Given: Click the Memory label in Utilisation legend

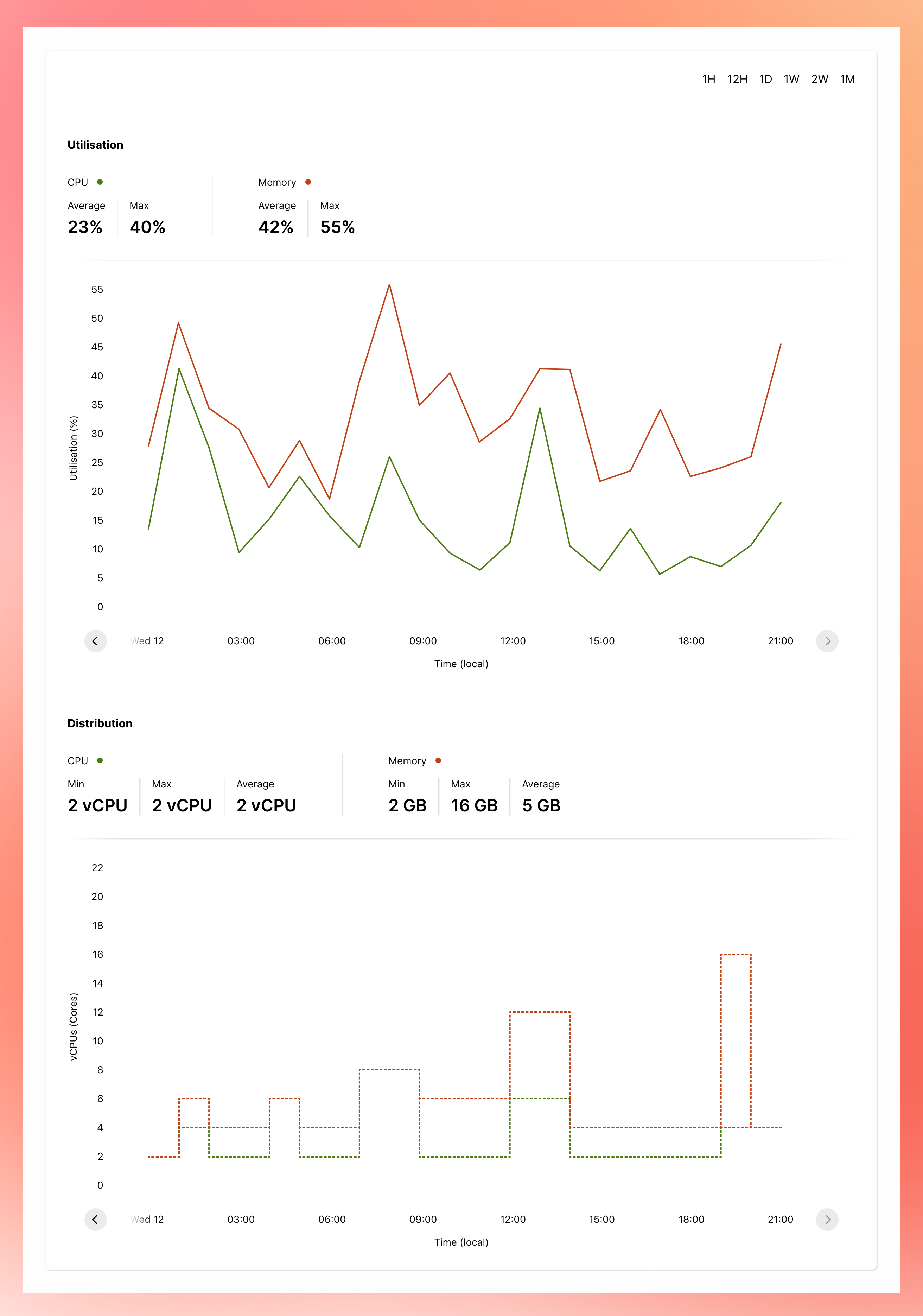Looking at the screenshot, I should coord(277,182).
